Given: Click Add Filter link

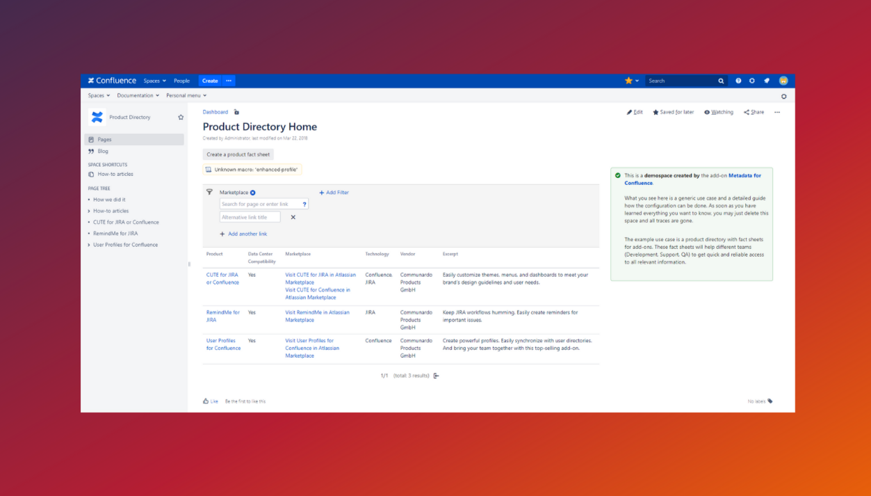Looking at the screenshot, I should pos(334,193).
